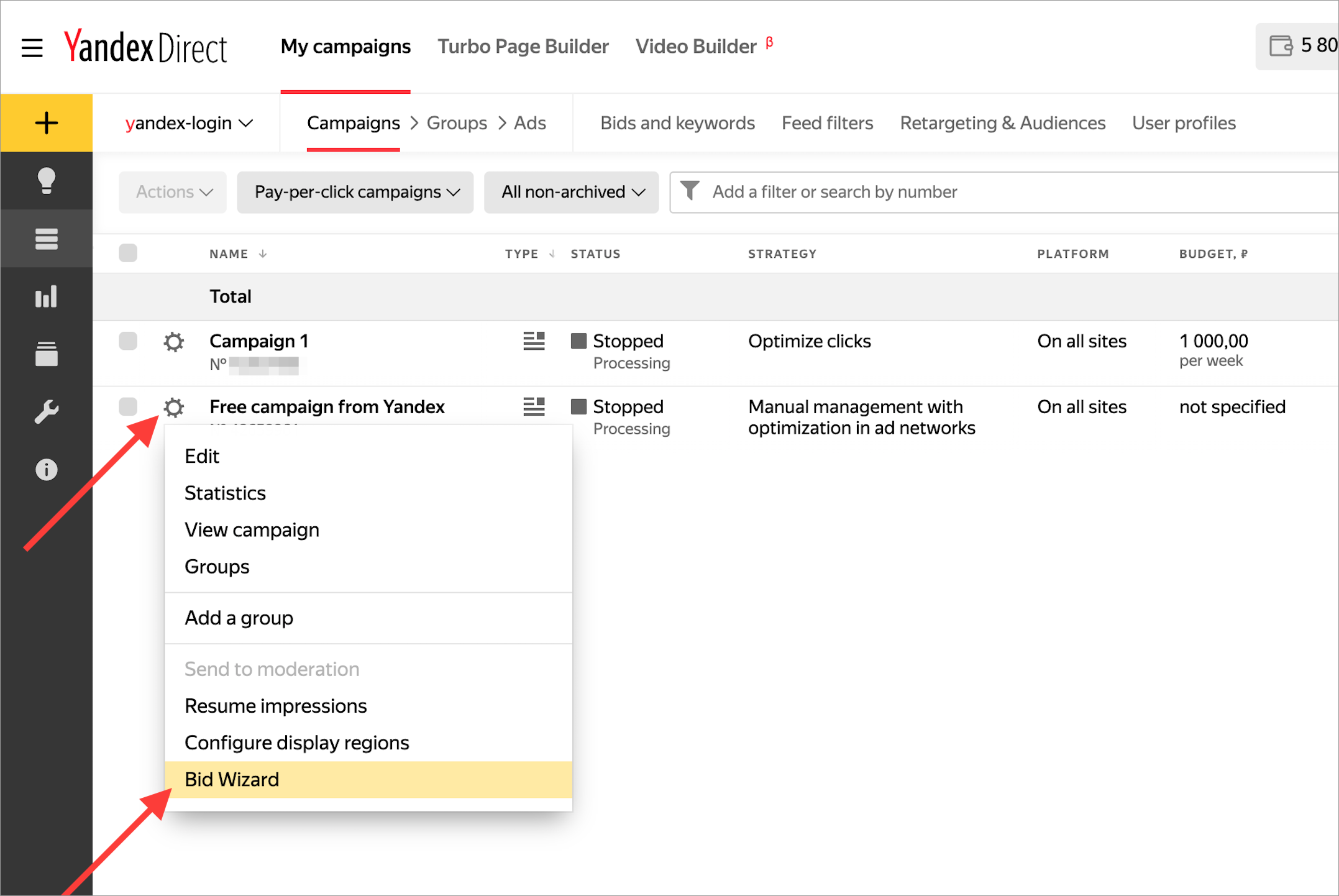Open Bids and keywords section
The image size is (1339, 896).
point(677,123)
